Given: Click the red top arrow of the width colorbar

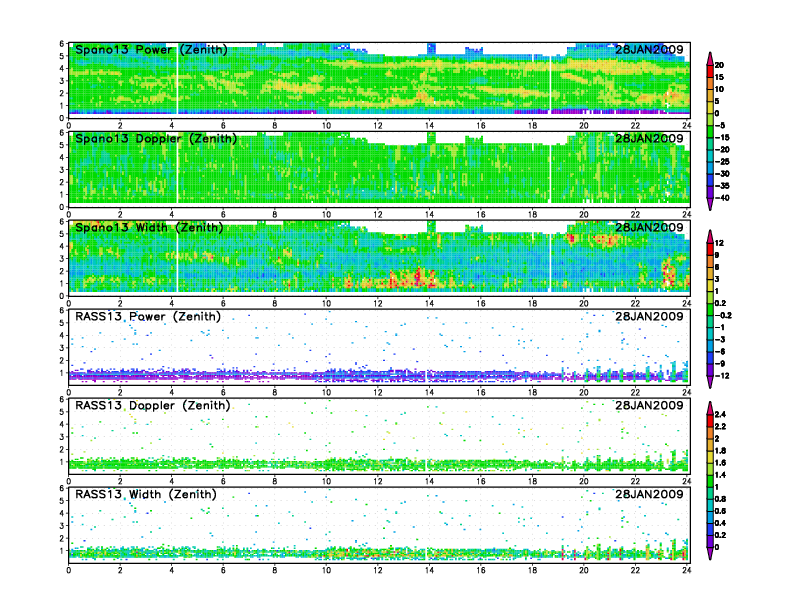Looking at the screenshot, I should click(710, 236).
